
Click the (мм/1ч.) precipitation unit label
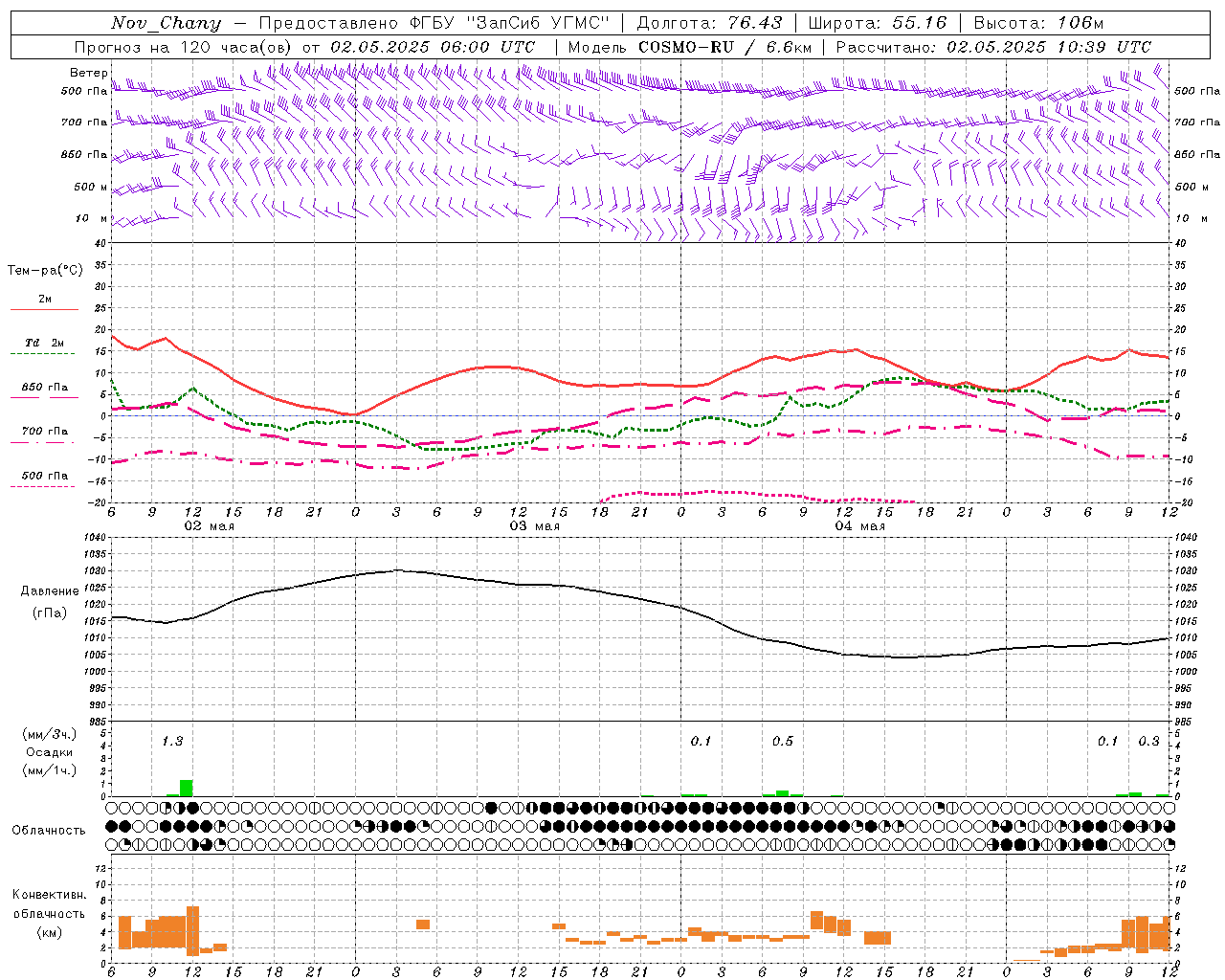pos(49,770)
